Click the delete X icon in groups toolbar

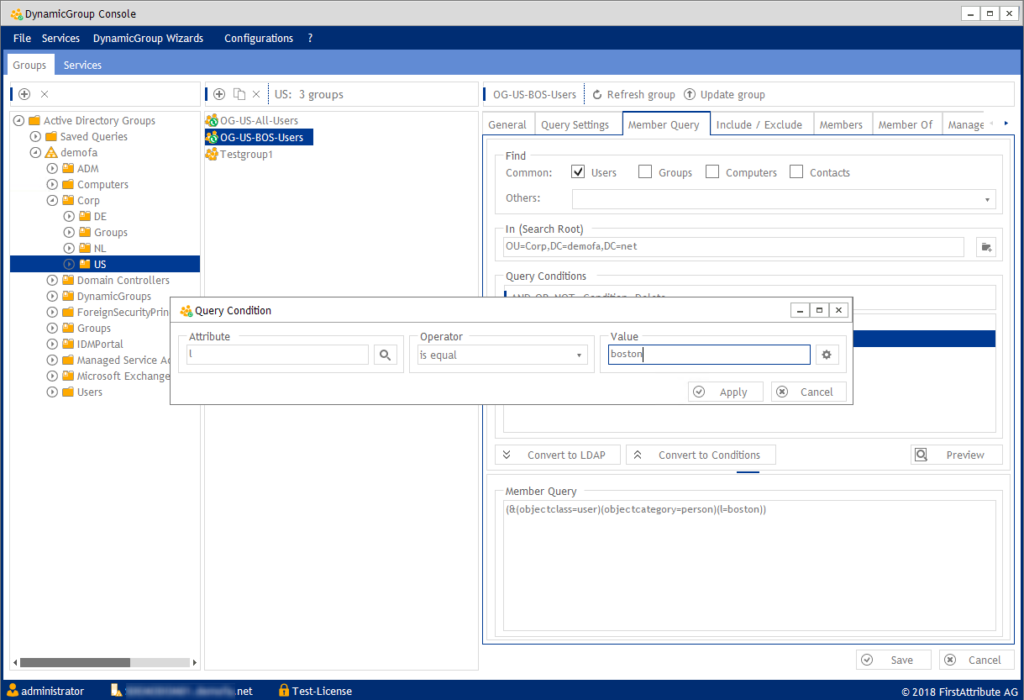pyautogui.click(x=256, y=94)
